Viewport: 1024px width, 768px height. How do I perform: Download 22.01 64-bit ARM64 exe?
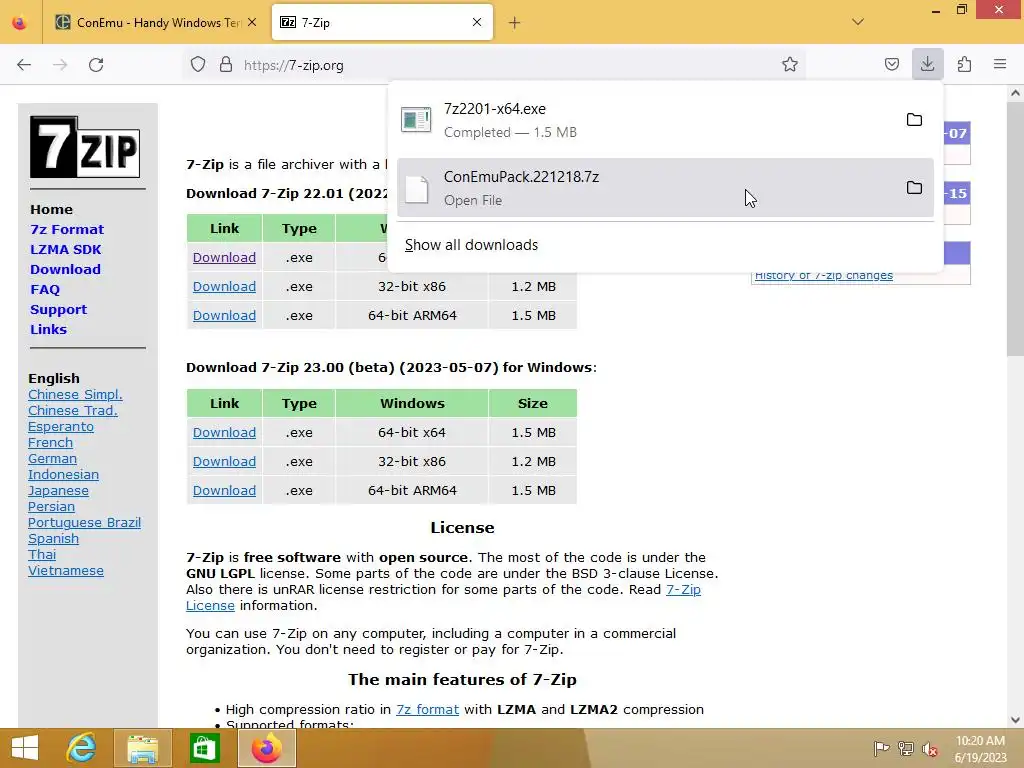pyautogui.click(x=224, y=315)
